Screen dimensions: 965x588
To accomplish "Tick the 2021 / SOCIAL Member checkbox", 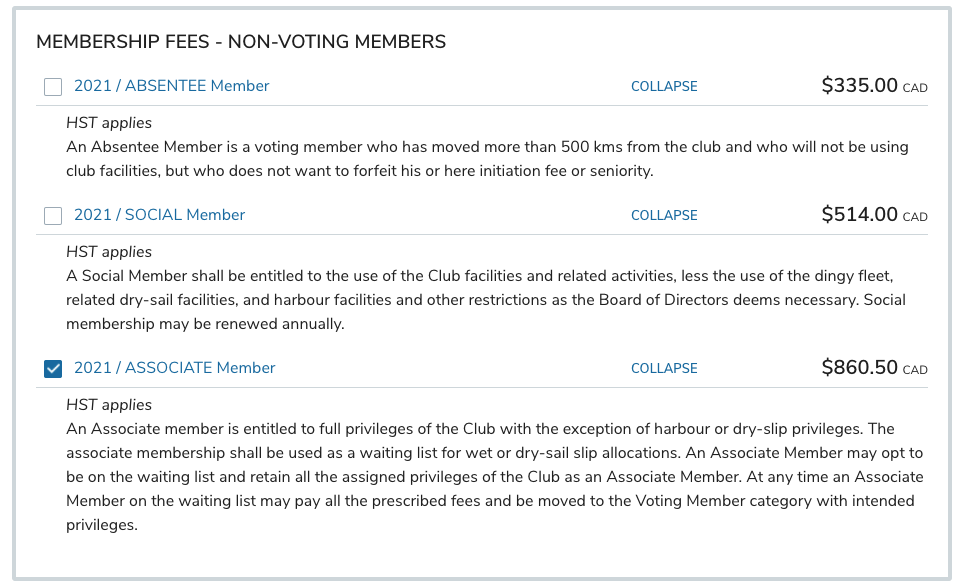I will coord(53,216).
